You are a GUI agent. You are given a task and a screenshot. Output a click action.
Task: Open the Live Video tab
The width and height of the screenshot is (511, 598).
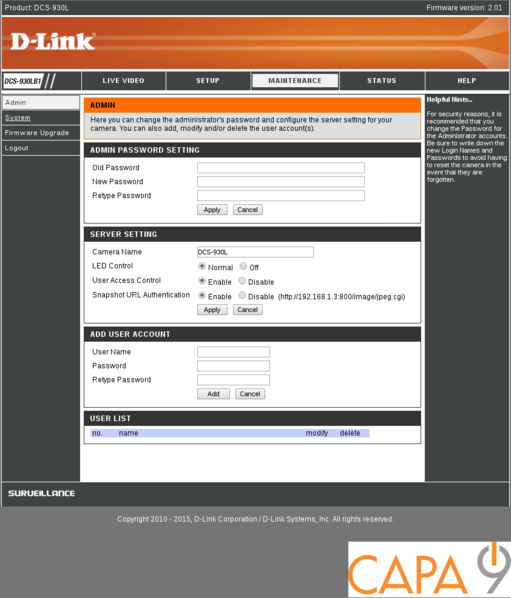point(123,81)
